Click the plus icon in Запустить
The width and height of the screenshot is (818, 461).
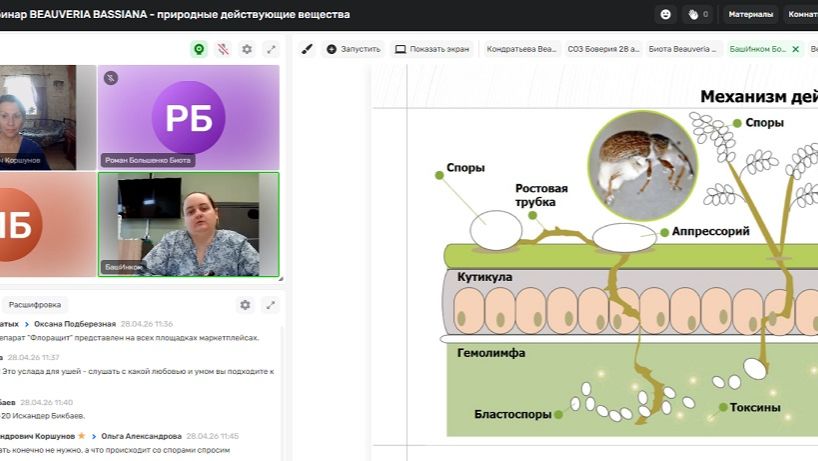click(331, 49)
